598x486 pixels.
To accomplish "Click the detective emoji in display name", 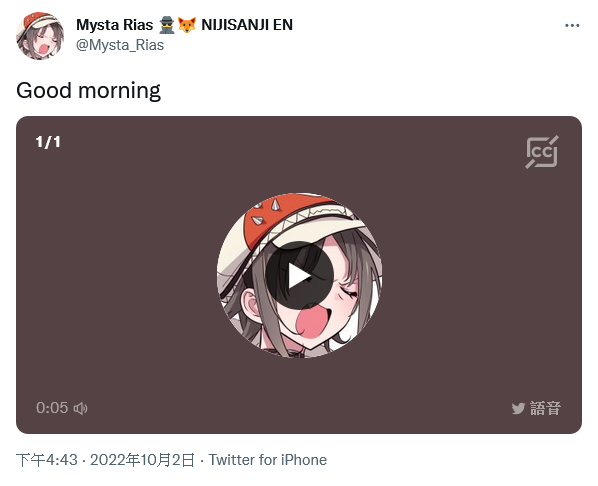I will pos(167,25).
